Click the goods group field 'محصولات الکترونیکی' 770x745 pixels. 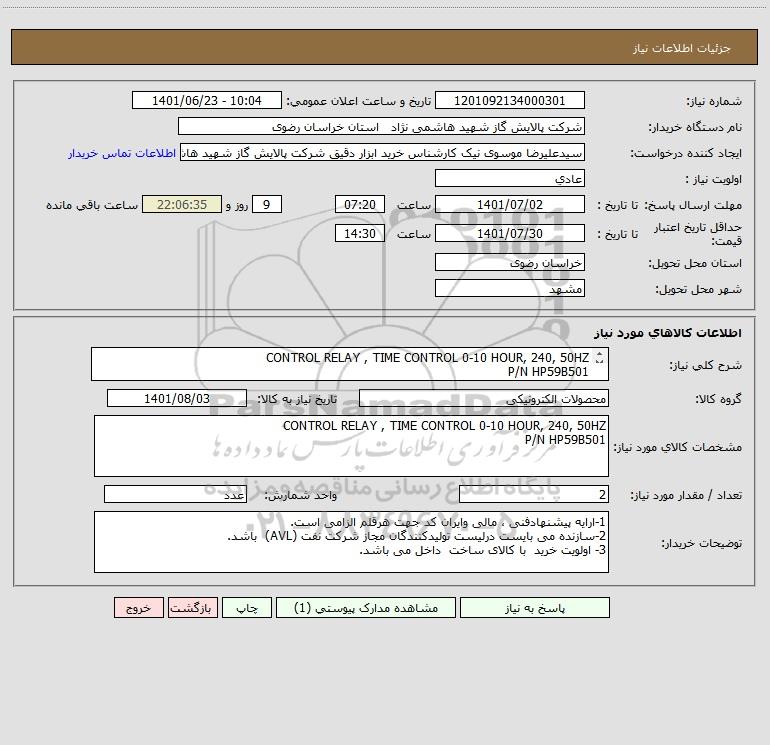tap(484, 398)
